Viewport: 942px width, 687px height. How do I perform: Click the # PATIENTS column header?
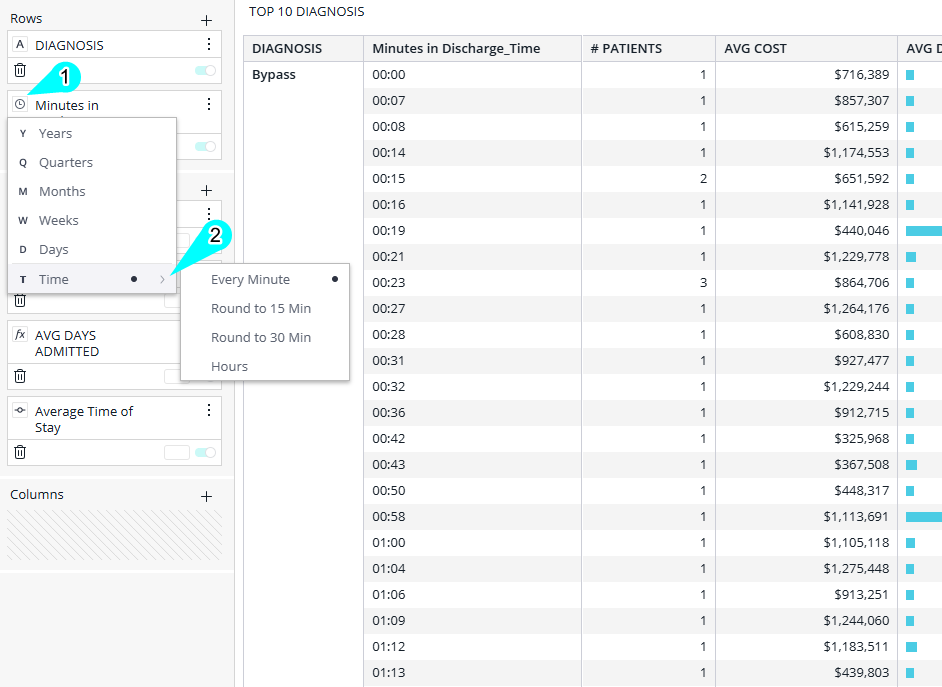(626, 49)
